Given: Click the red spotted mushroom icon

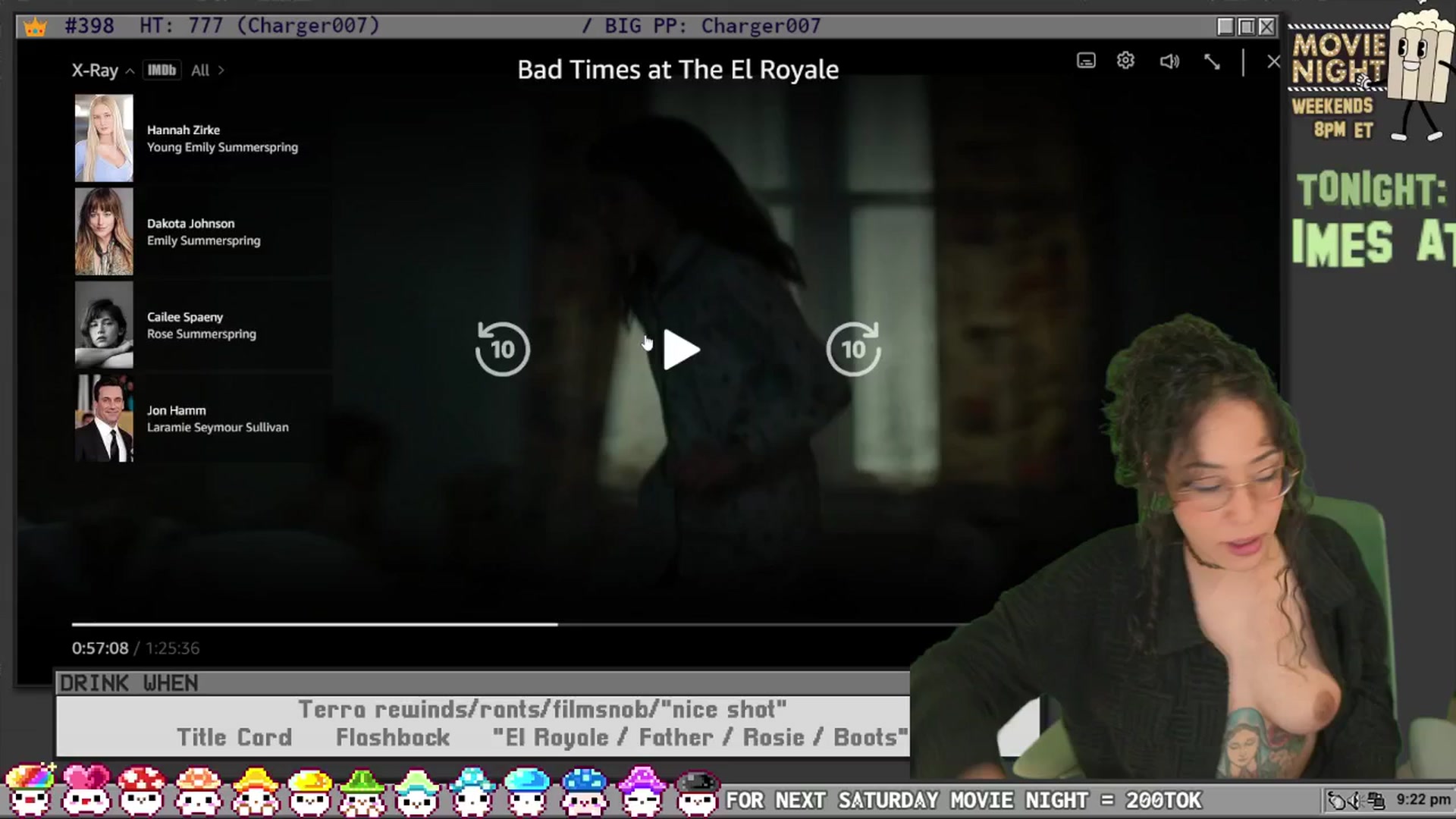Looking at the screenshot, I should (x=143, y=790).
